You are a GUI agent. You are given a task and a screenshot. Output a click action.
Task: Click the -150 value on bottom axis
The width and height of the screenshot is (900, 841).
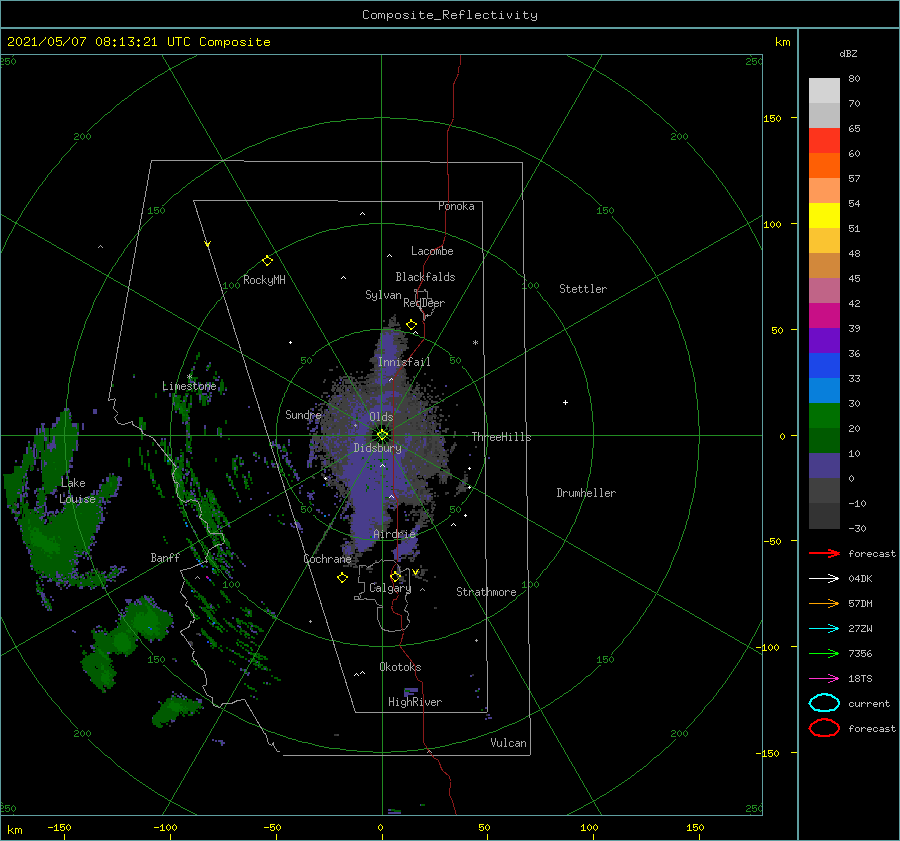(59, 827)
